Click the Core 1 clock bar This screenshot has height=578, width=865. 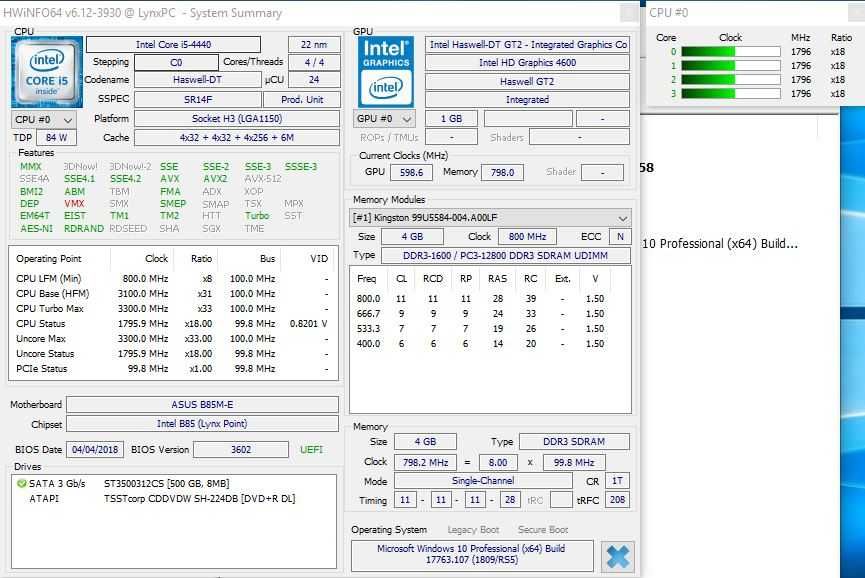(730, 66)
